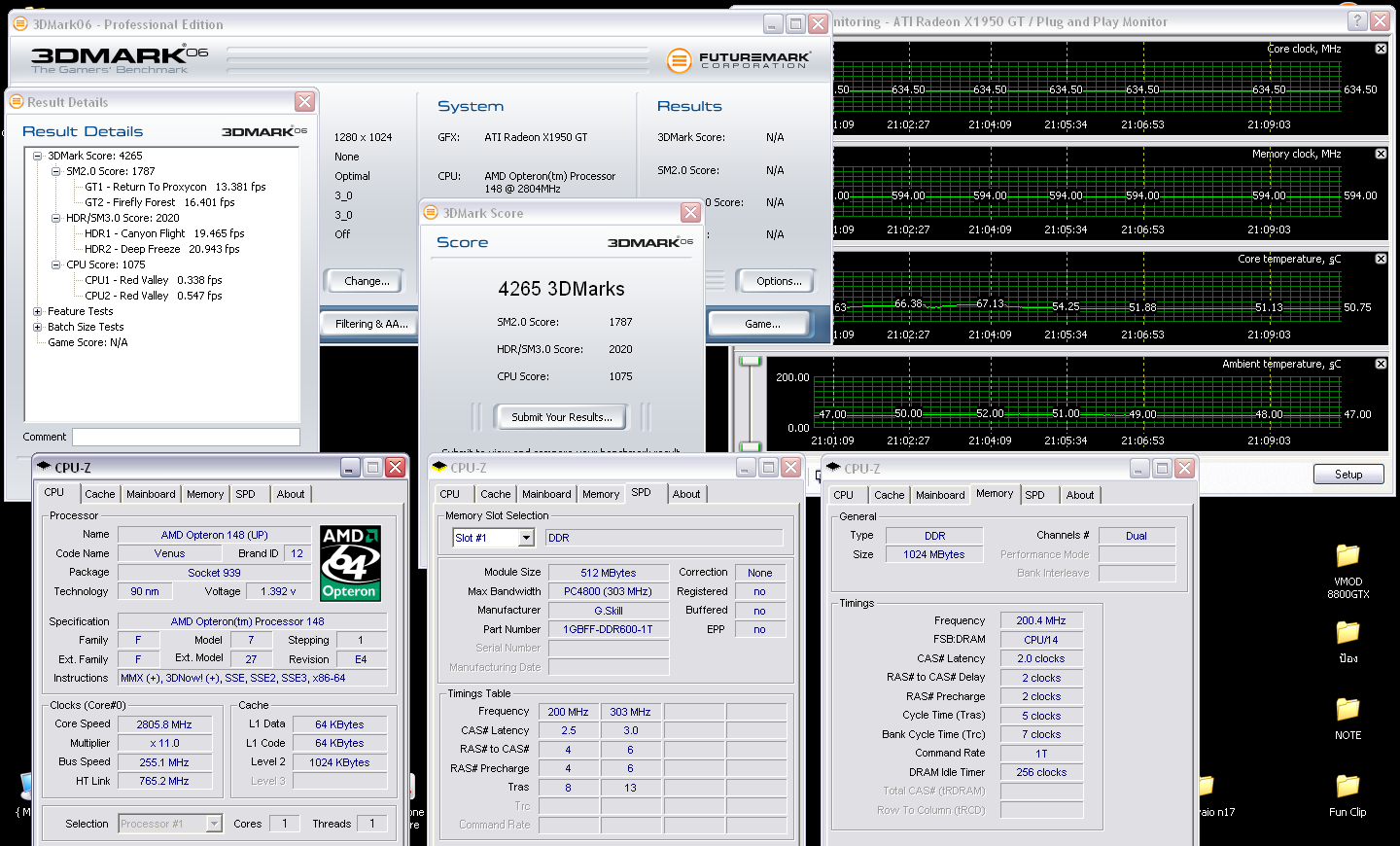Click the Max Bandwidth value PC4800 (303 MHz)
The height and width of the screenshot is (846, 1400).
pos(609,591)
